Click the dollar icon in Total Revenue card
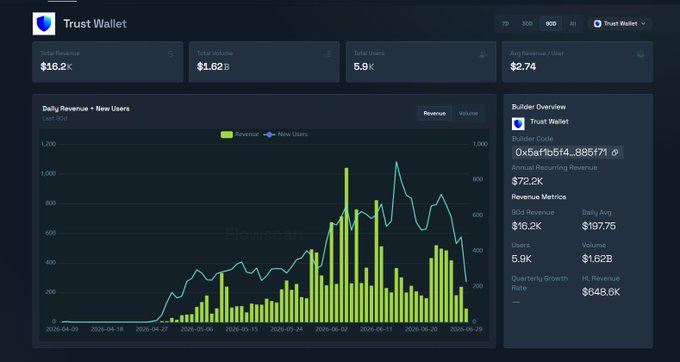The image size is (680, 362). [170, 54]
